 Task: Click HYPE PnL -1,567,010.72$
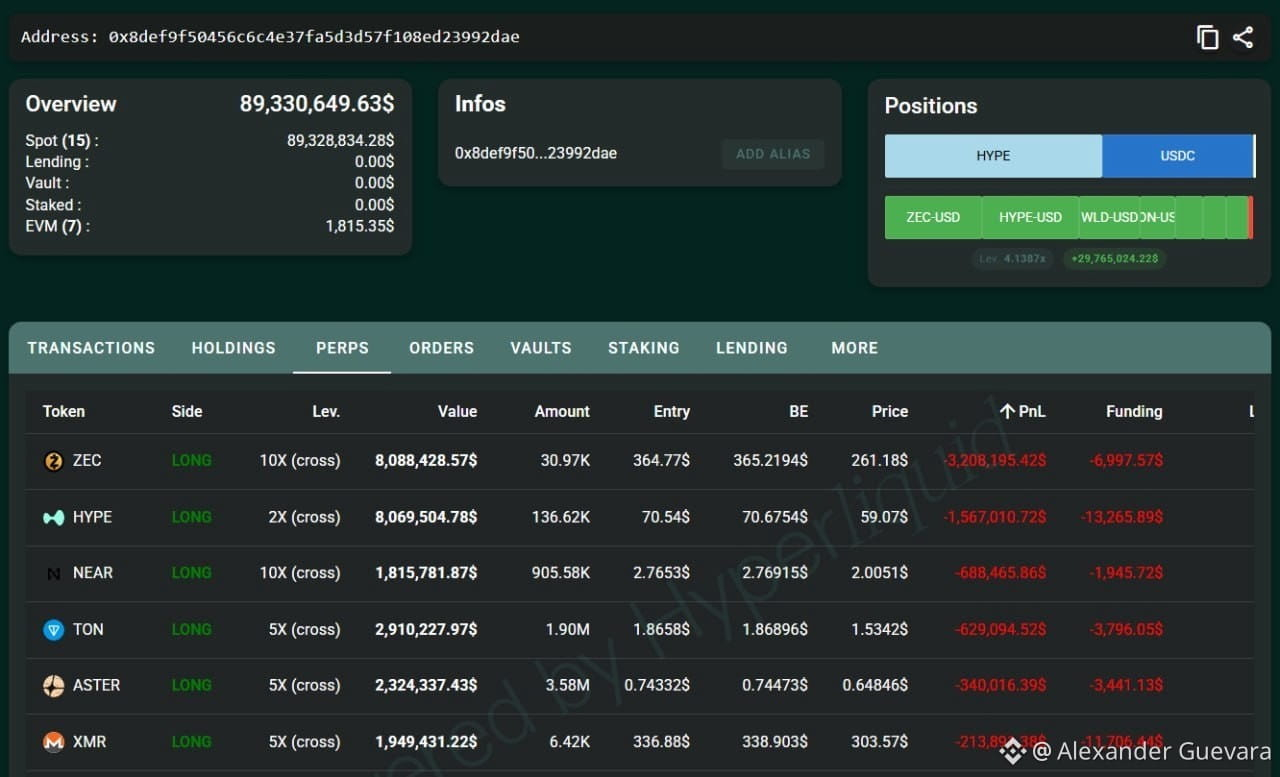pyautogui.click(x=995, y=517)
